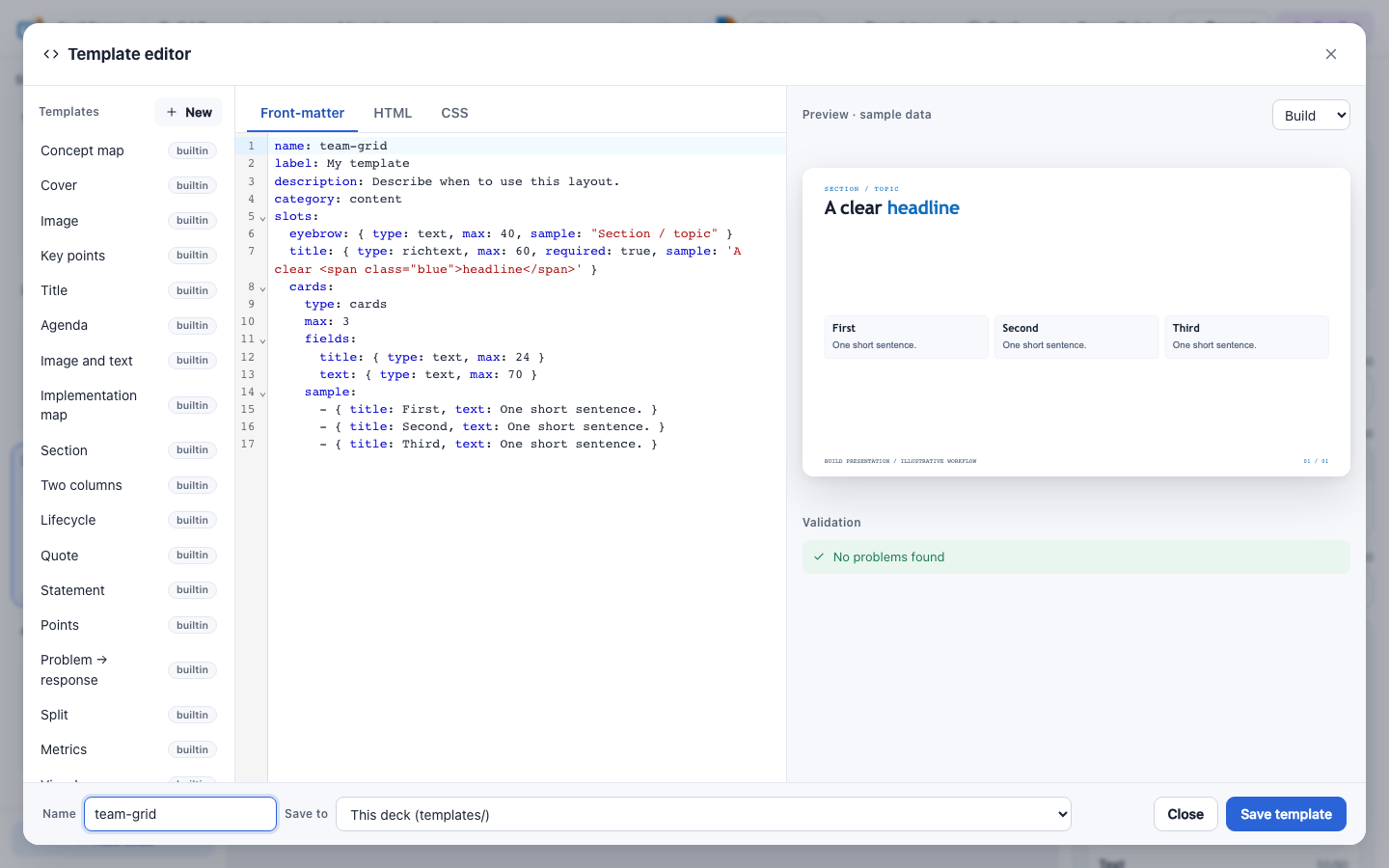
Task: Click the checkmark icon in Validation box
Action: point(819,556)
